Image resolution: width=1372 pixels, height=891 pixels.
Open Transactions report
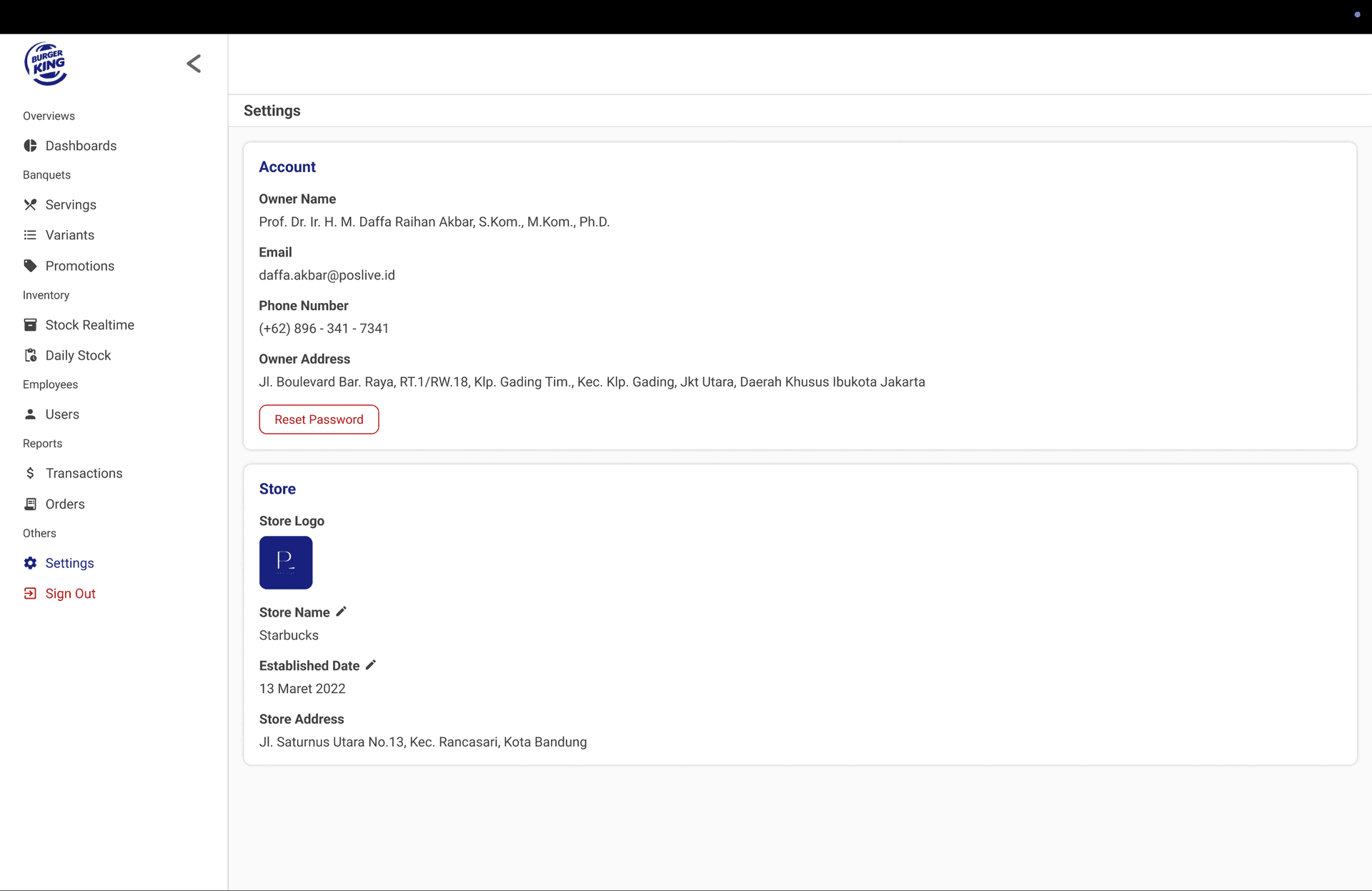tap(84, 473)
